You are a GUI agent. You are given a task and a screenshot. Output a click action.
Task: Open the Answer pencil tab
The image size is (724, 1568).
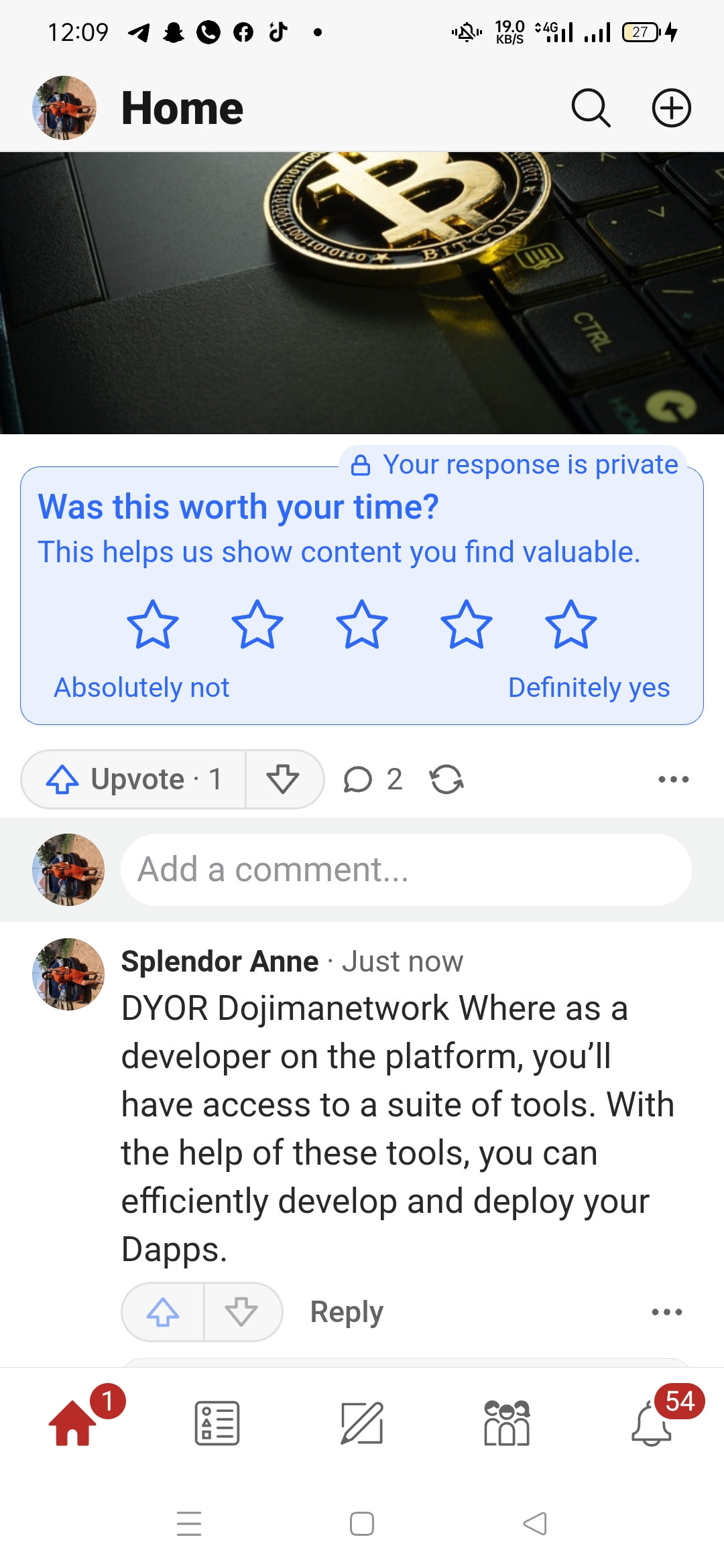coord(362,1423)
